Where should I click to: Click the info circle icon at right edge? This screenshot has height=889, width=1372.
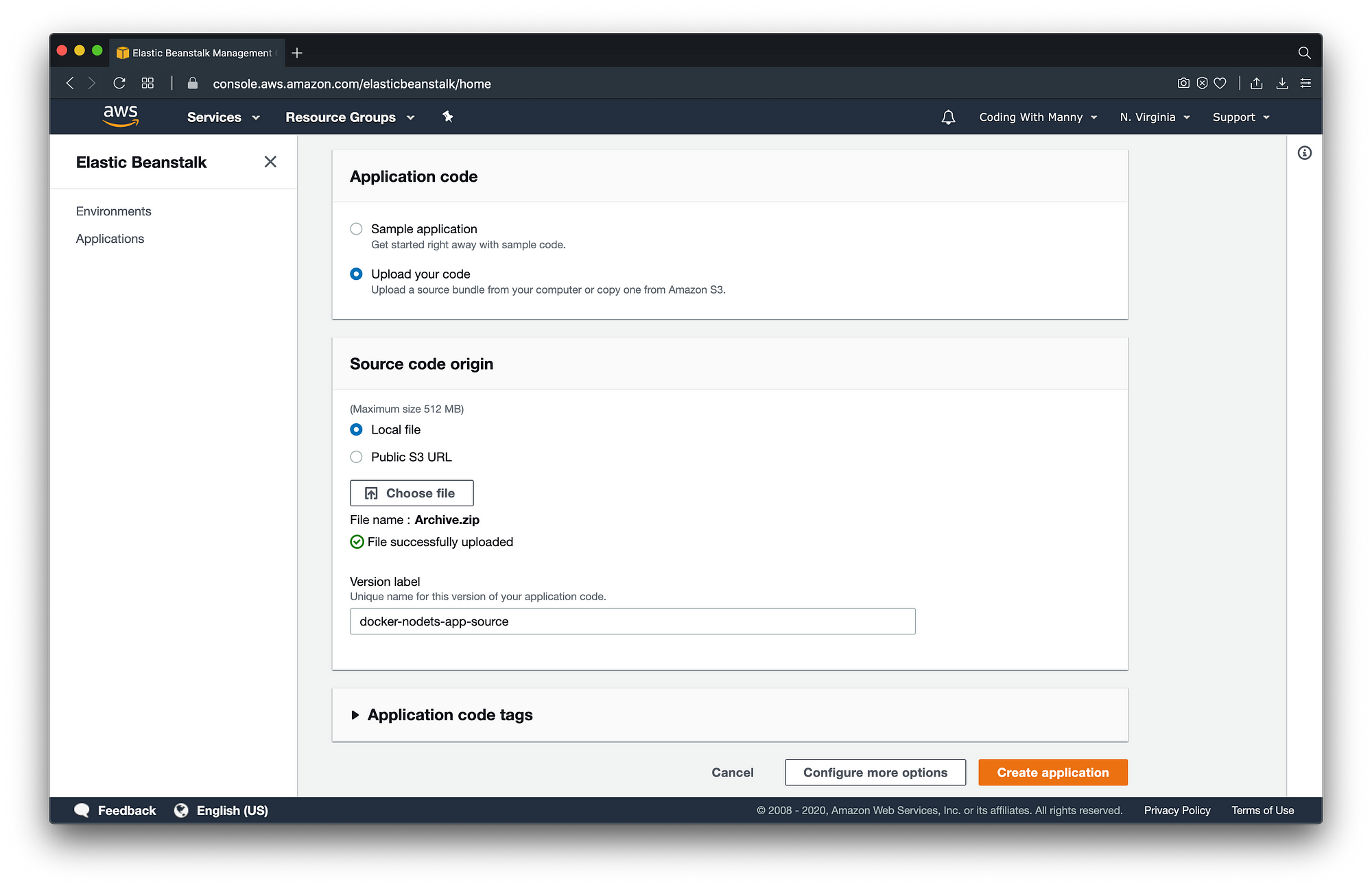point(1305,153)
